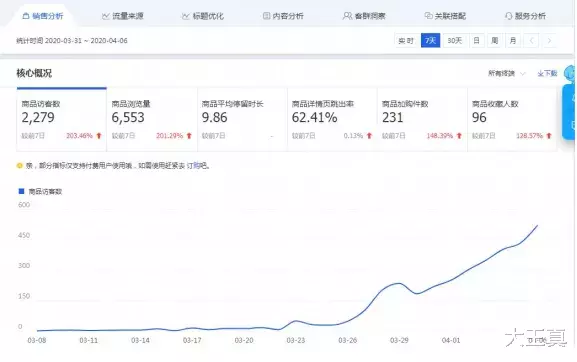Select the 商品详情页跳出率 metric card

tap(332, 120)
